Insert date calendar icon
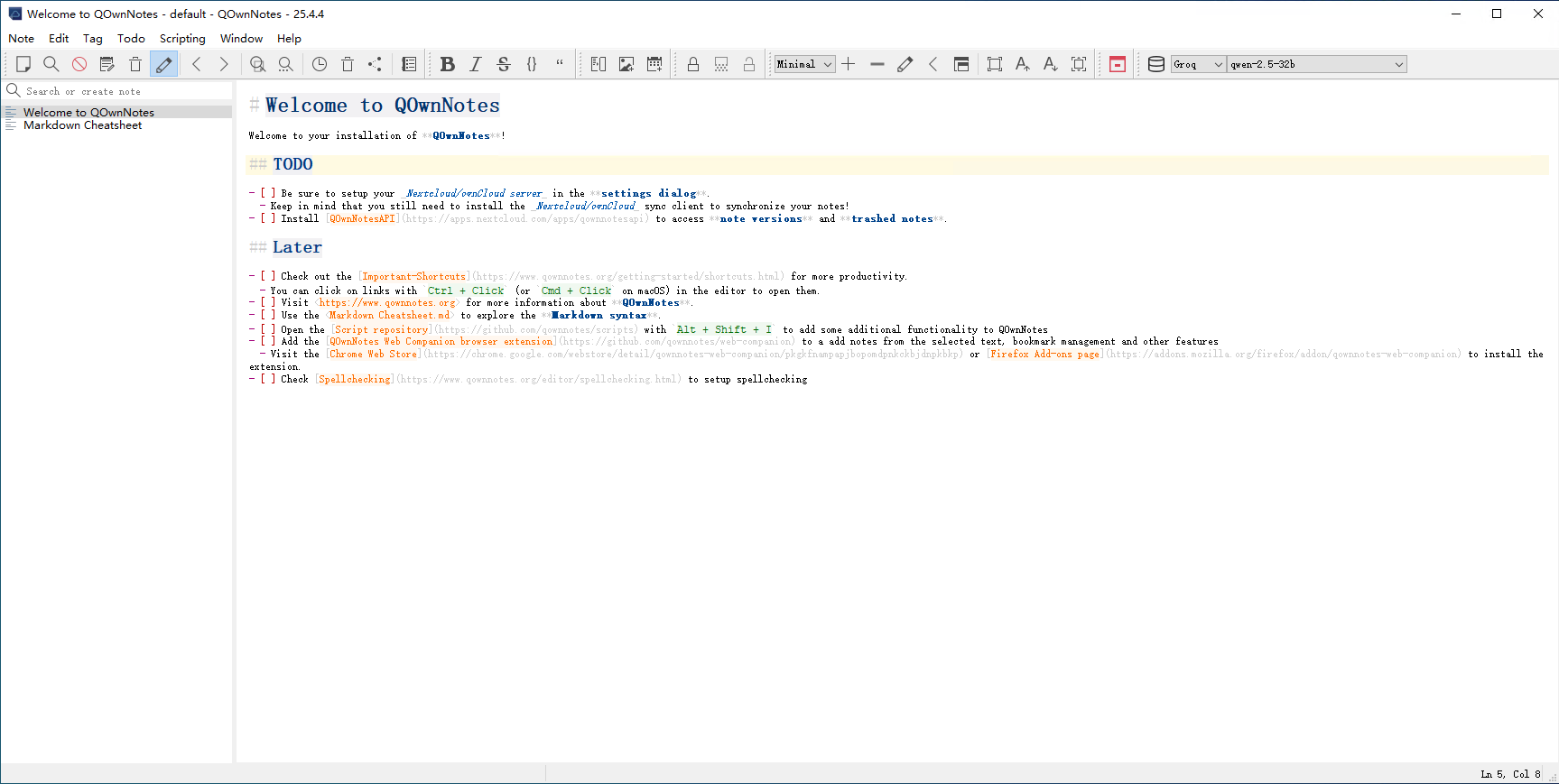The image size is (1559, 784). click(654, 64)
